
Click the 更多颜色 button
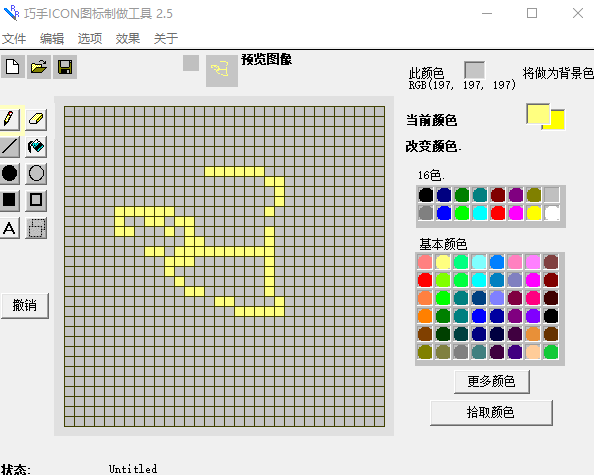pyautogui.click(x=491, y=381)
